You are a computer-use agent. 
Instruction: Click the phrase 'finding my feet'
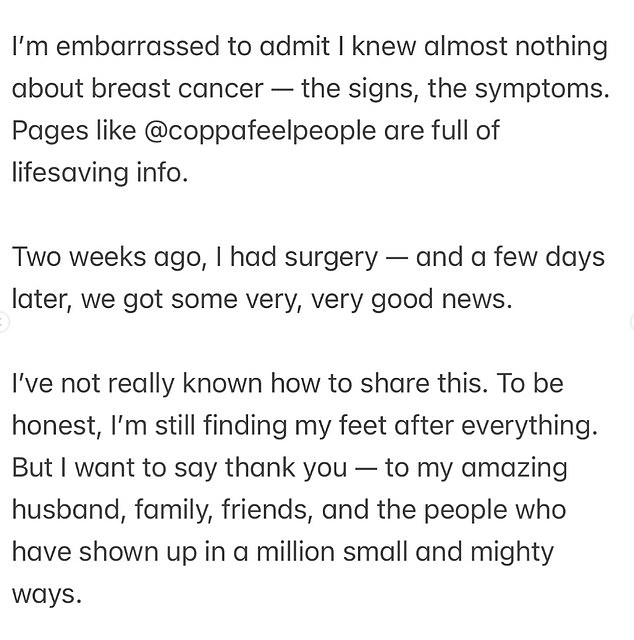(x=295, y=427)
